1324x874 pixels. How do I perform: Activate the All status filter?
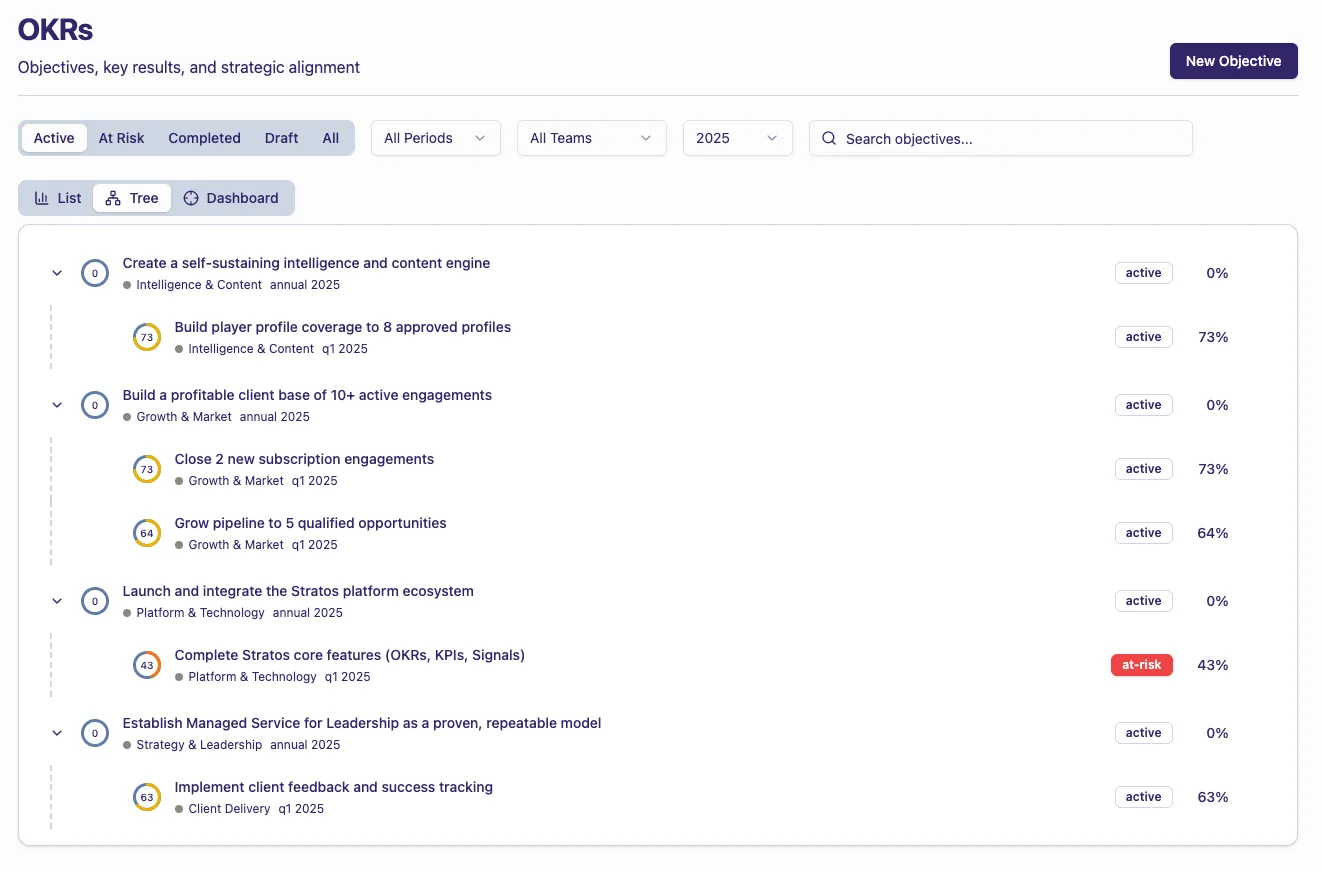331,138
